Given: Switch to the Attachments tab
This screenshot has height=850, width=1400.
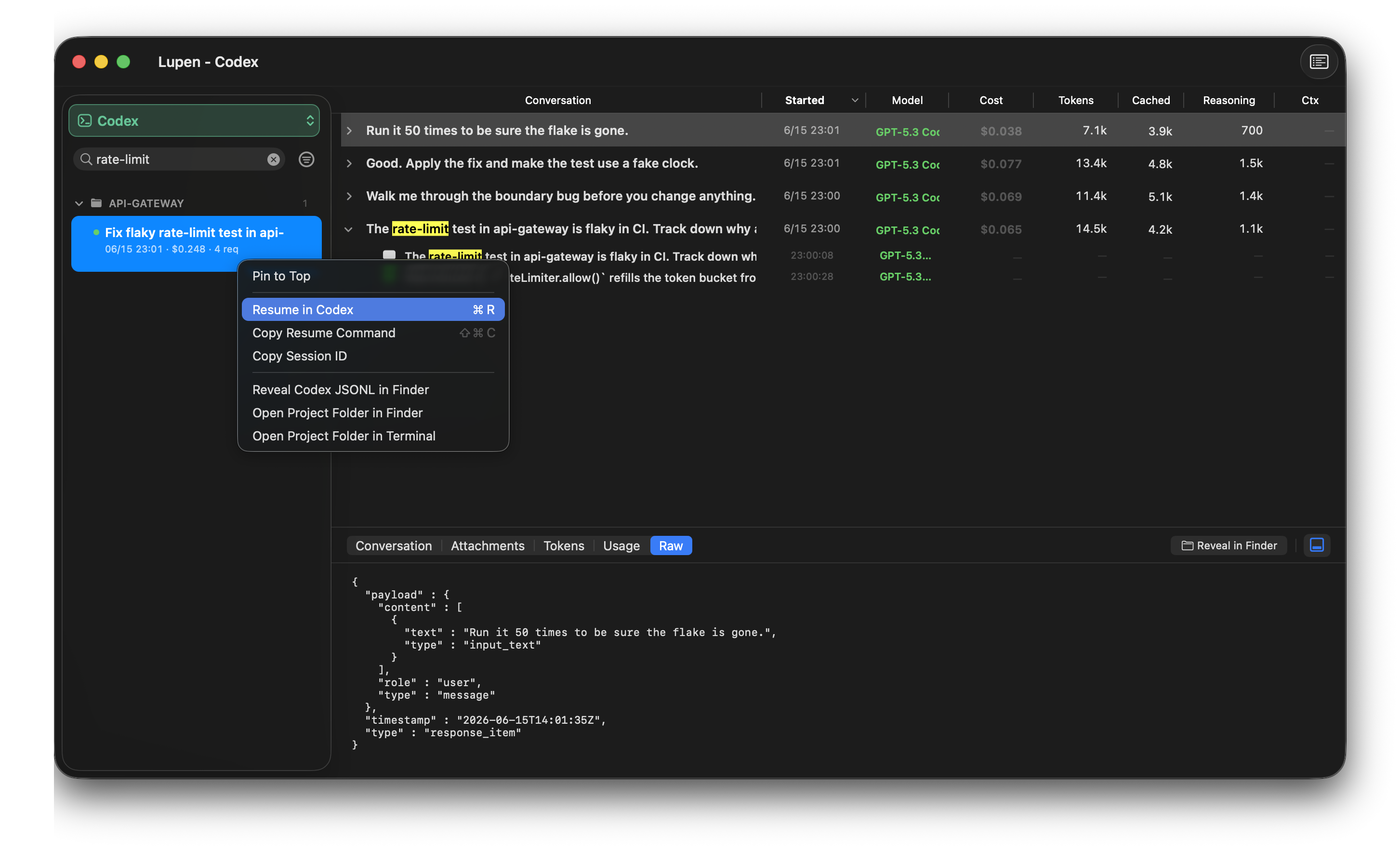Looking at the screenshot, I should [488, 545].
